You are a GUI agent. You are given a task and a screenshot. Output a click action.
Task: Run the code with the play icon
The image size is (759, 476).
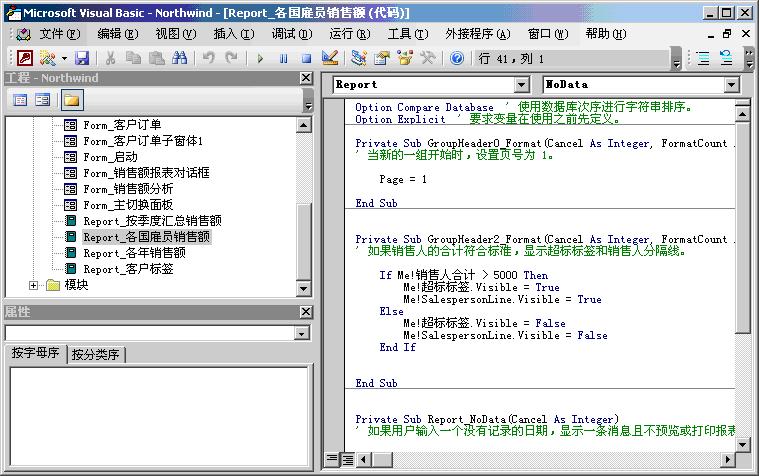[x=260, y=58]
